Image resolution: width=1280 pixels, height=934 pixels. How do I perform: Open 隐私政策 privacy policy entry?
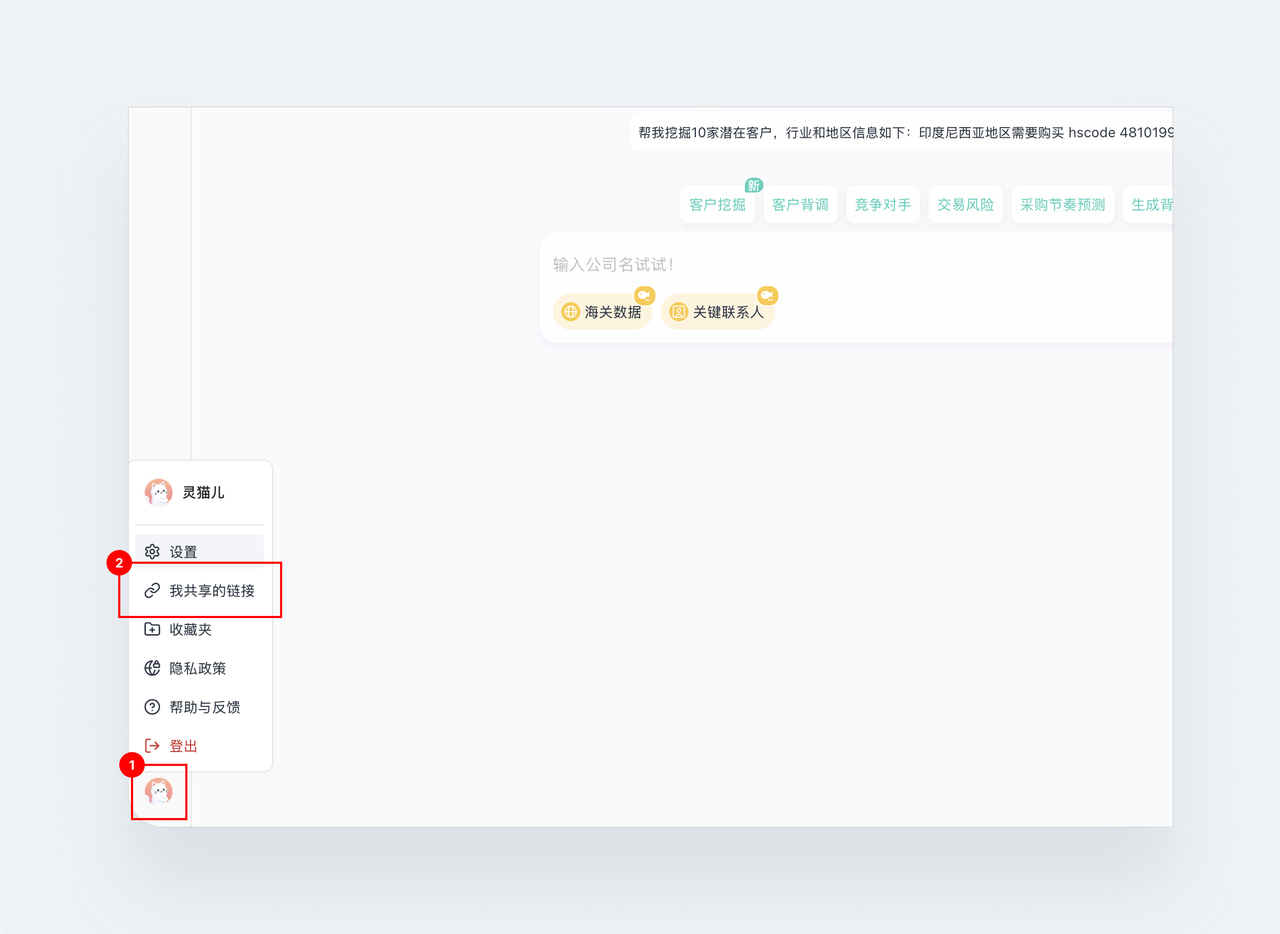pos(199,668)
